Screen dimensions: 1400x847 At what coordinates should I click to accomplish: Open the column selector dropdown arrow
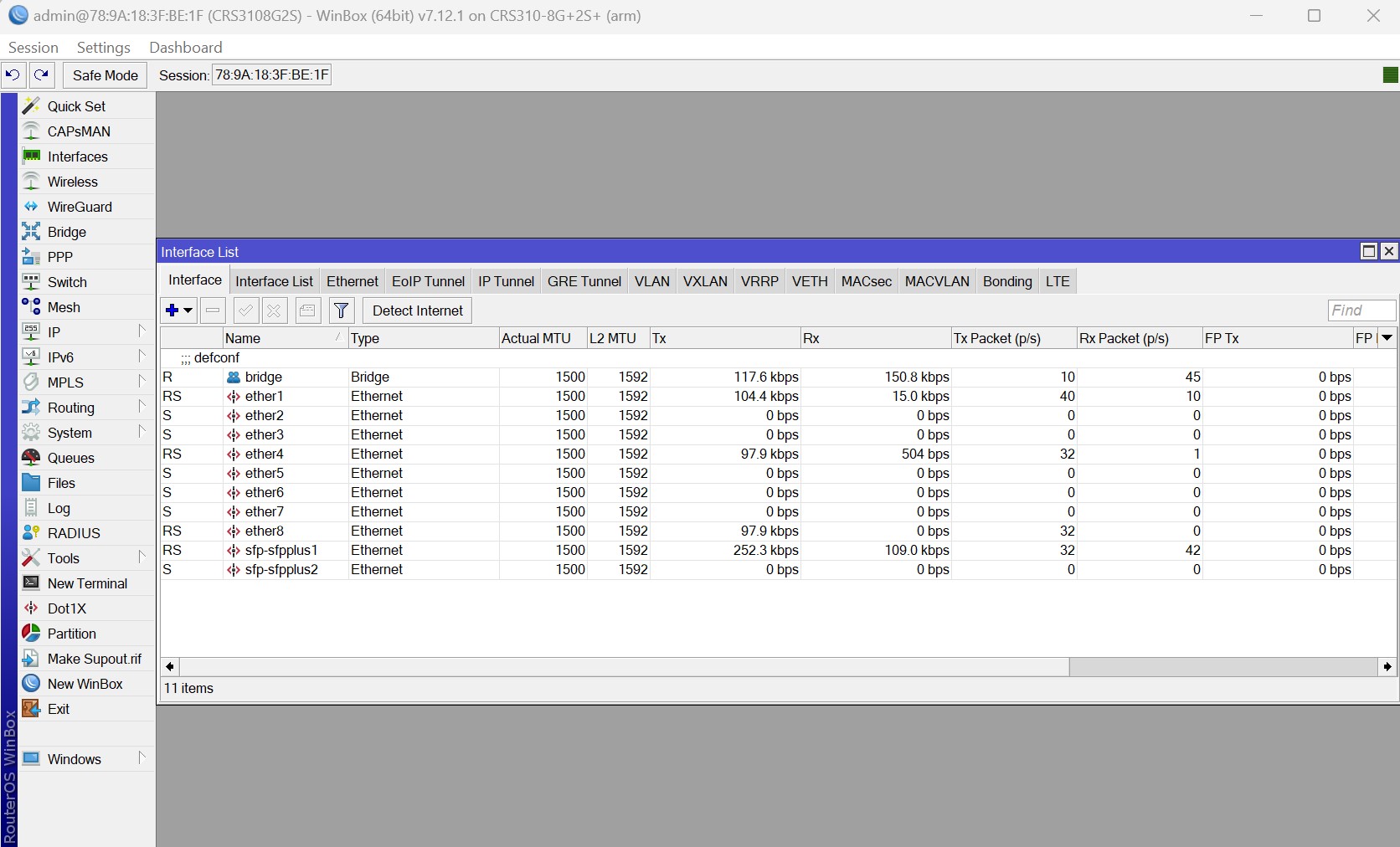[x=1387, y=338]
